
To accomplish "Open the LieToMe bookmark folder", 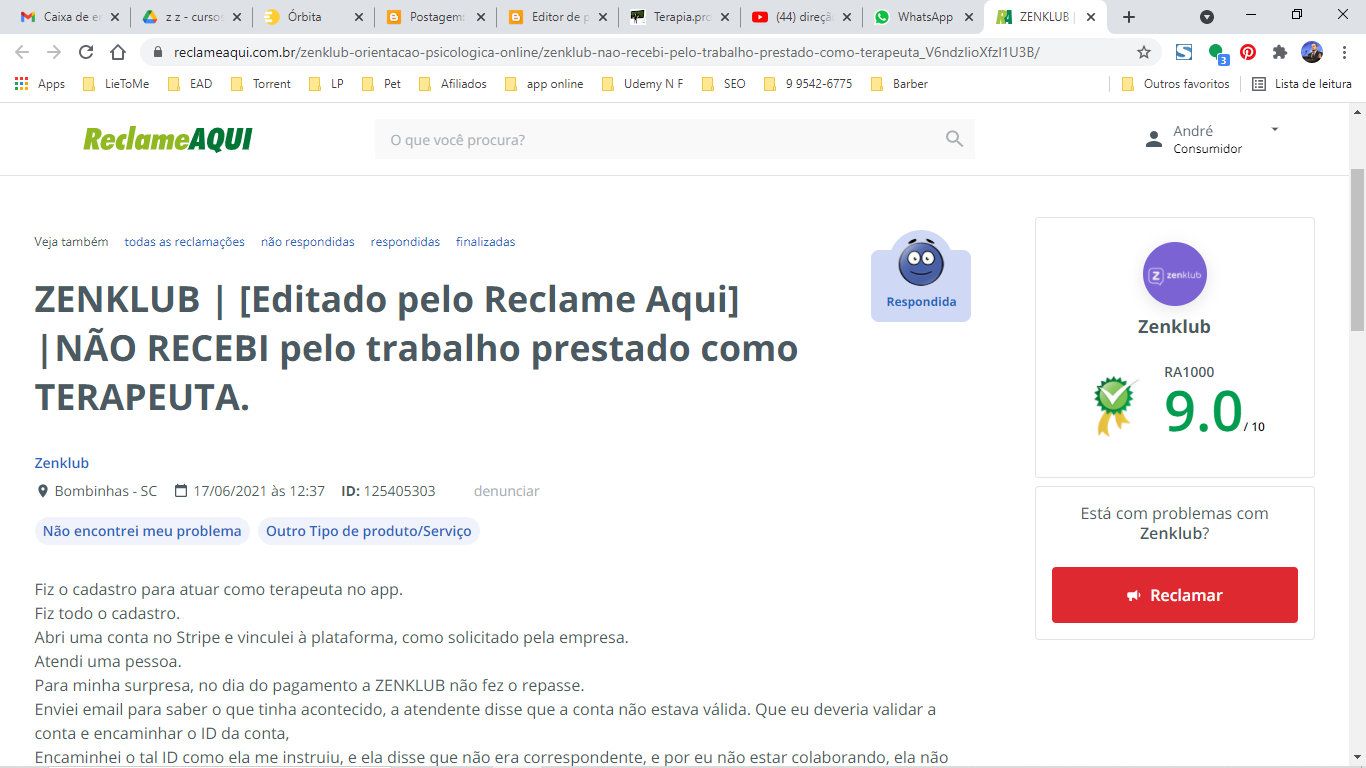I will coord(116,84).
